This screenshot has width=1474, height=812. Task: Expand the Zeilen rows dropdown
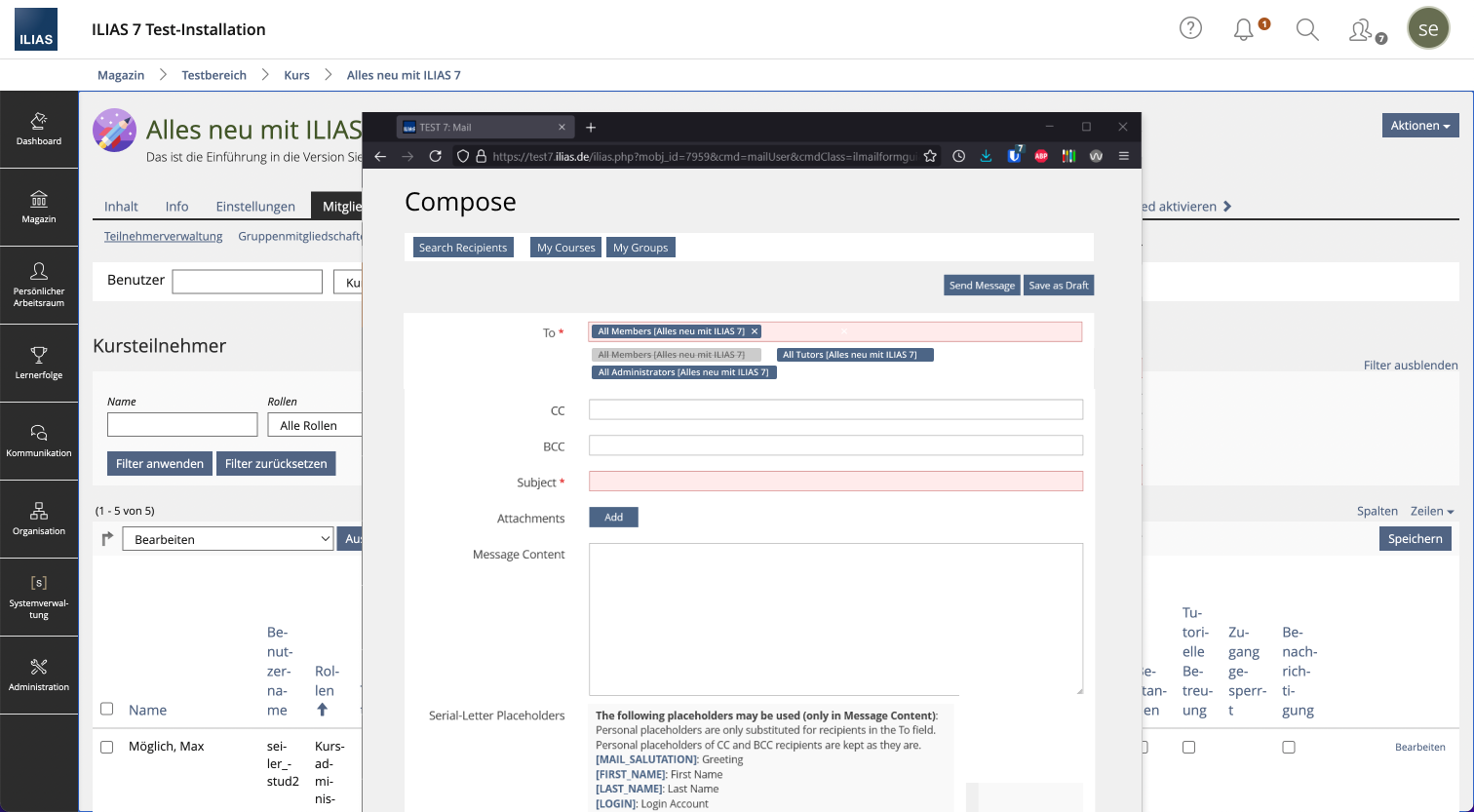click(1431, 511)
